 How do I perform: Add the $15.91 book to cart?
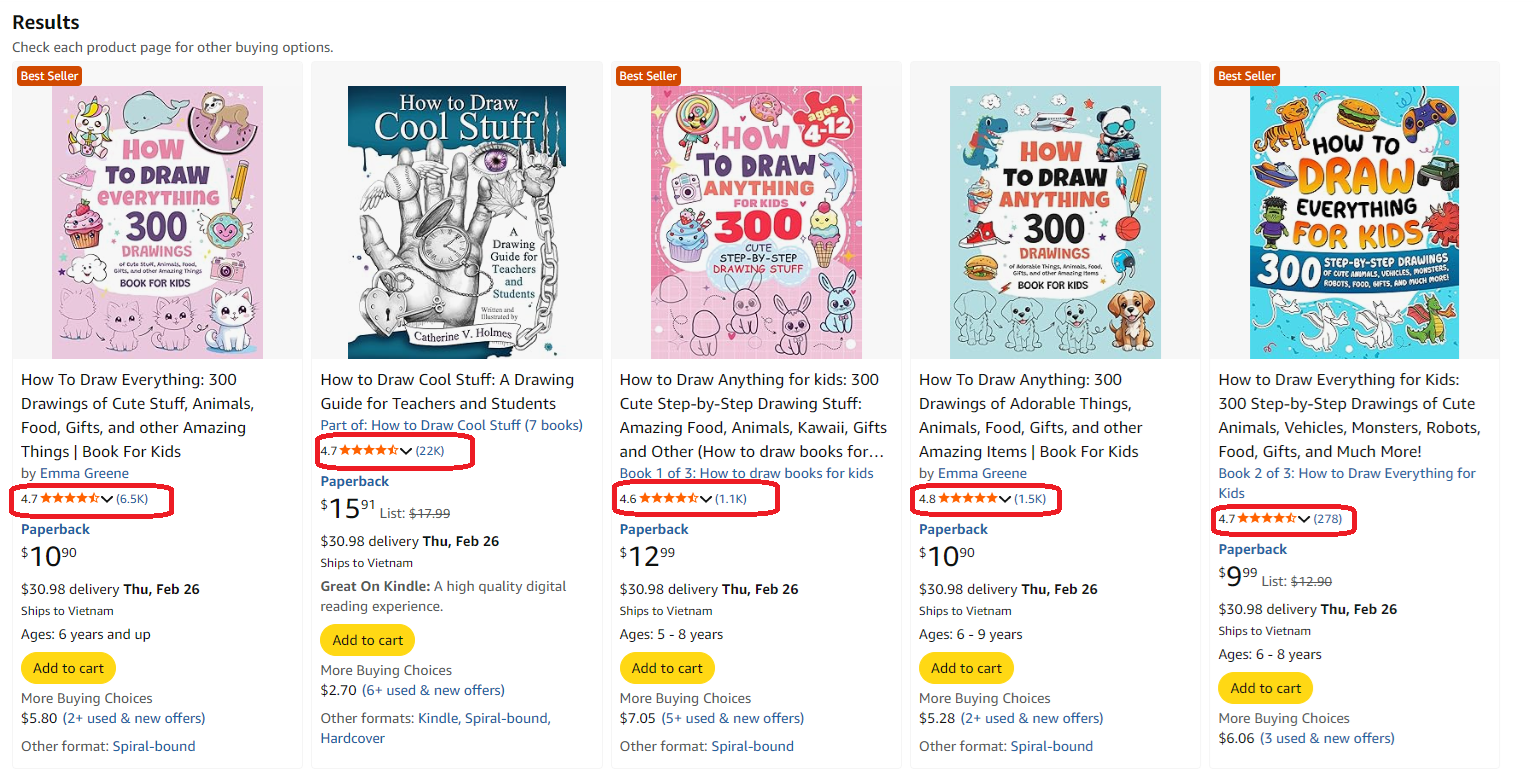367,640
